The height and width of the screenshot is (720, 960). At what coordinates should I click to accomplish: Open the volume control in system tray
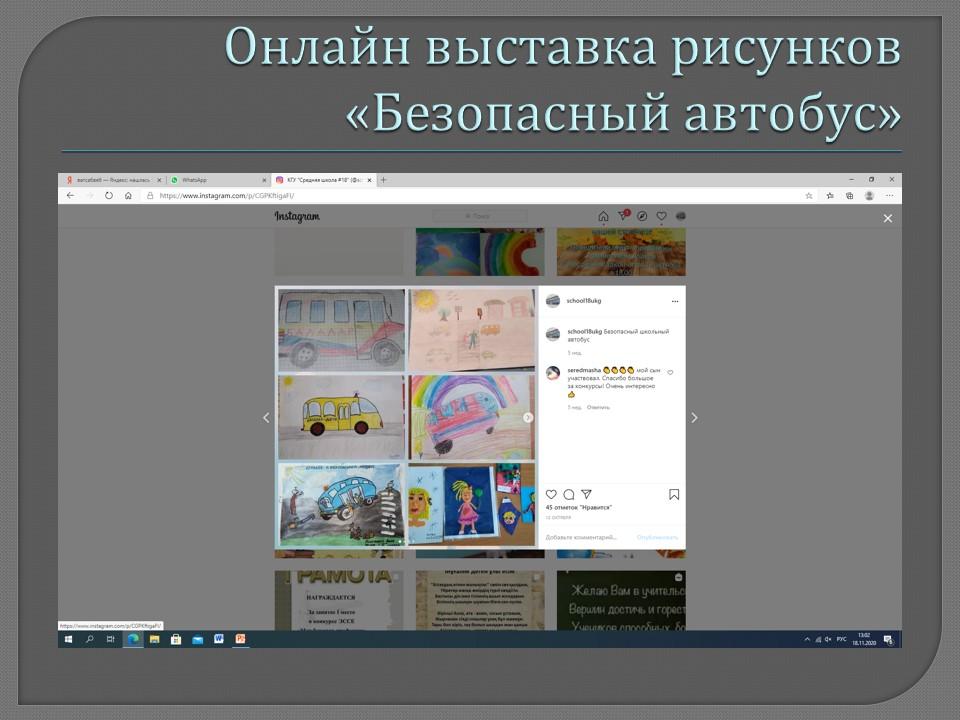(828, 639)
